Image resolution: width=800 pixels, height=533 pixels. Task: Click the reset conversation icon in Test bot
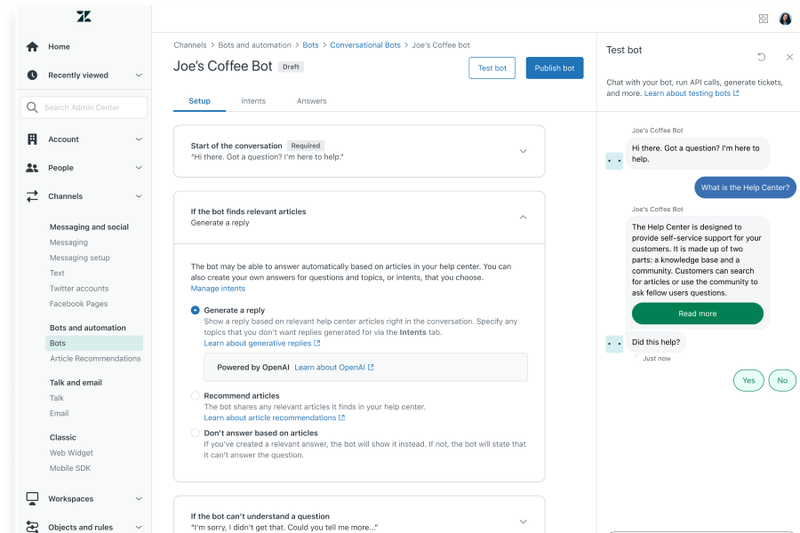click(x=762, y=57)
